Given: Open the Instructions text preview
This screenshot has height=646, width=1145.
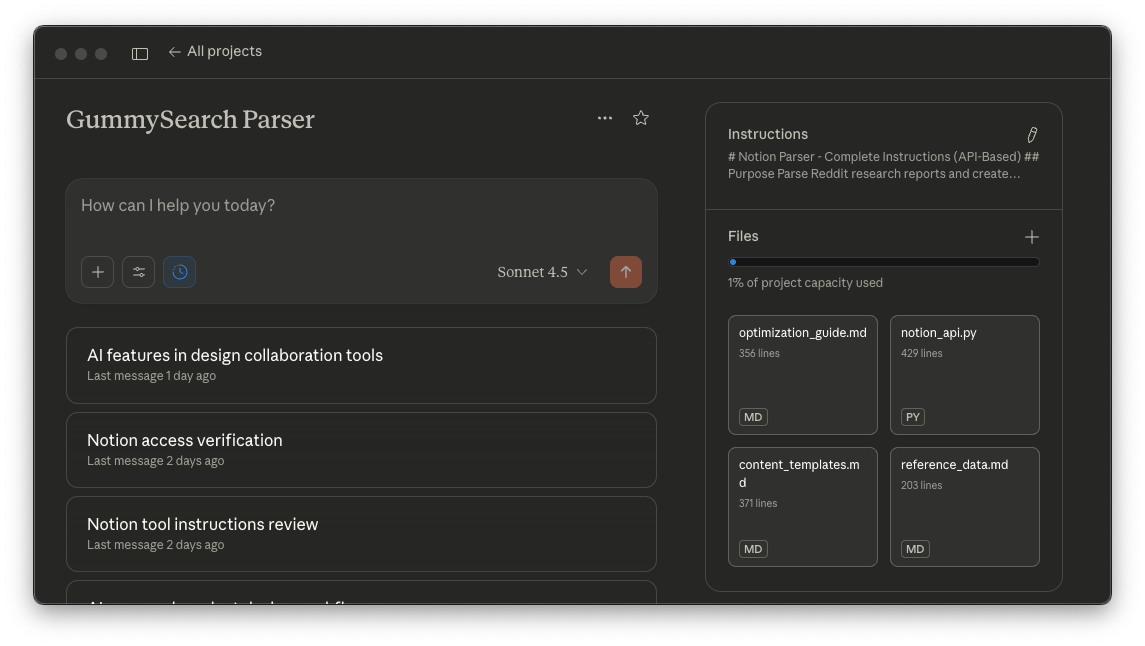Looking at the screenshot, I should coord(883,166).
